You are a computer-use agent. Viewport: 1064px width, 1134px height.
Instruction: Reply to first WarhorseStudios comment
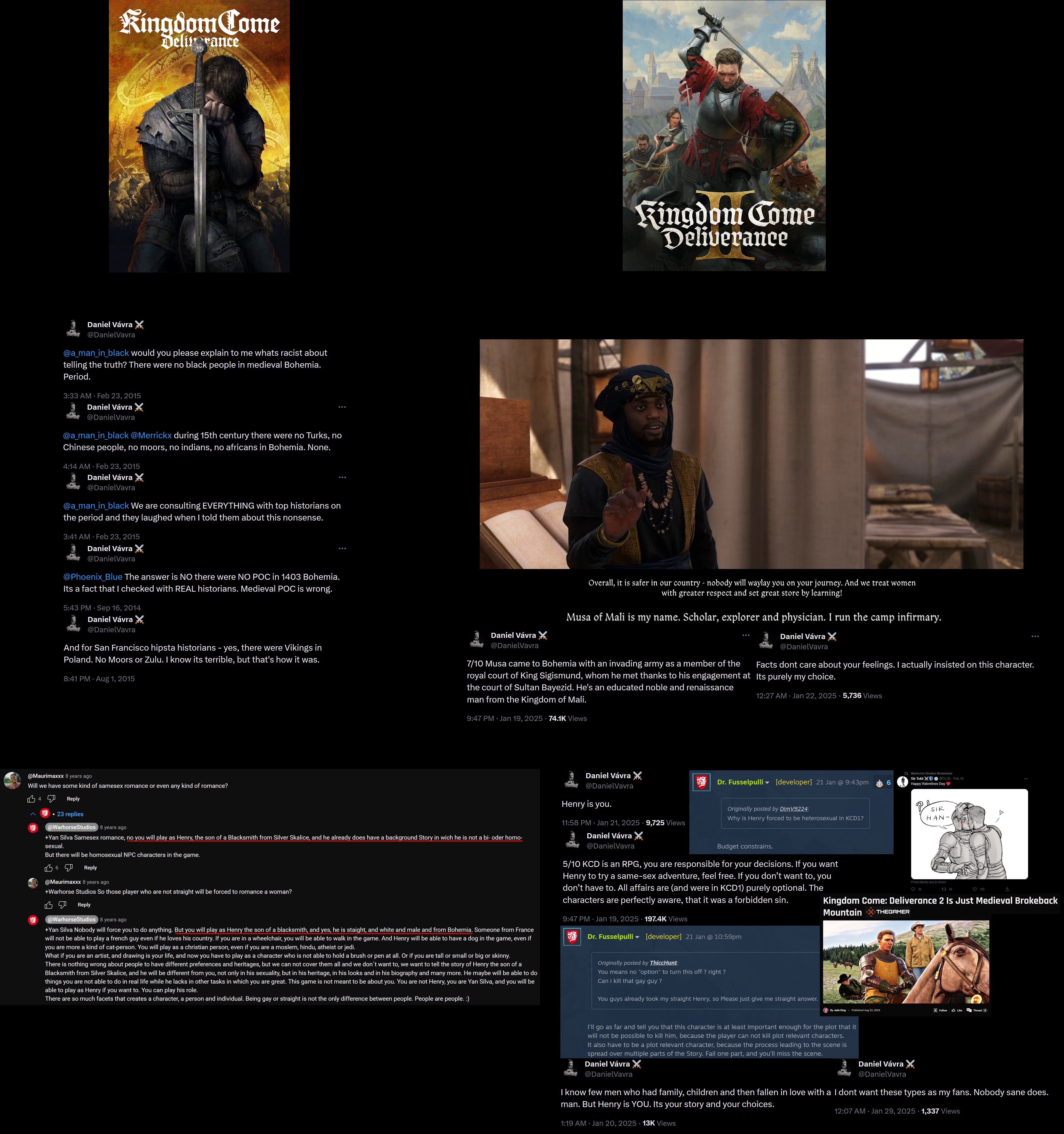pyautogui.click(x=90, y=868)
